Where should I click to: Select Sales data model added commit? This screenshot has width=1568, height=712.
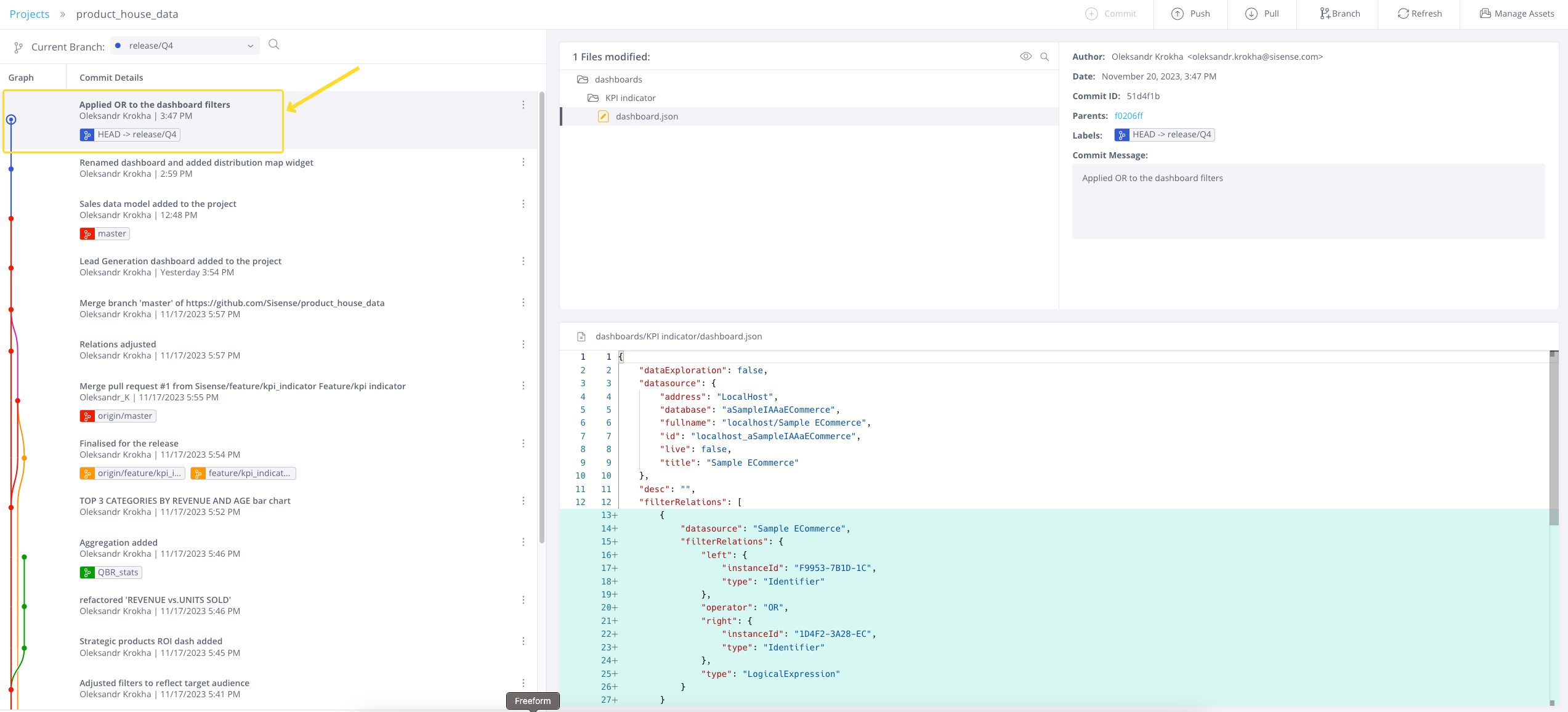pyautogui.click(x=269, y=218)
